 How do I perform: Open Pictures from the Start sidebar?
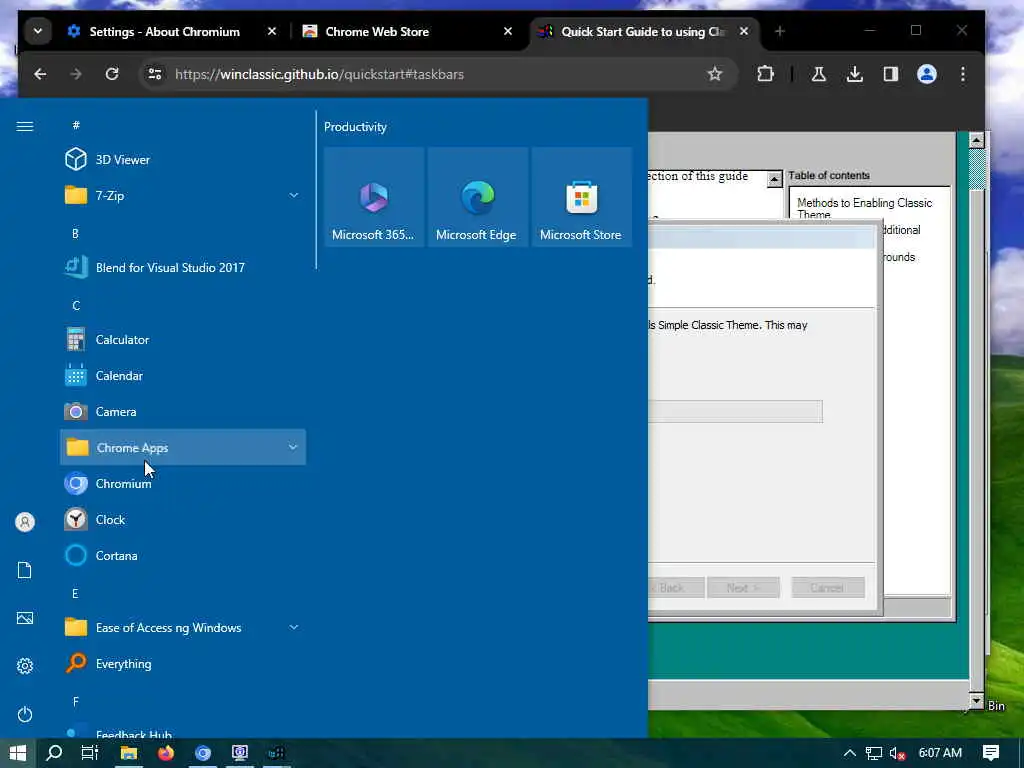[x=25, y=618]
